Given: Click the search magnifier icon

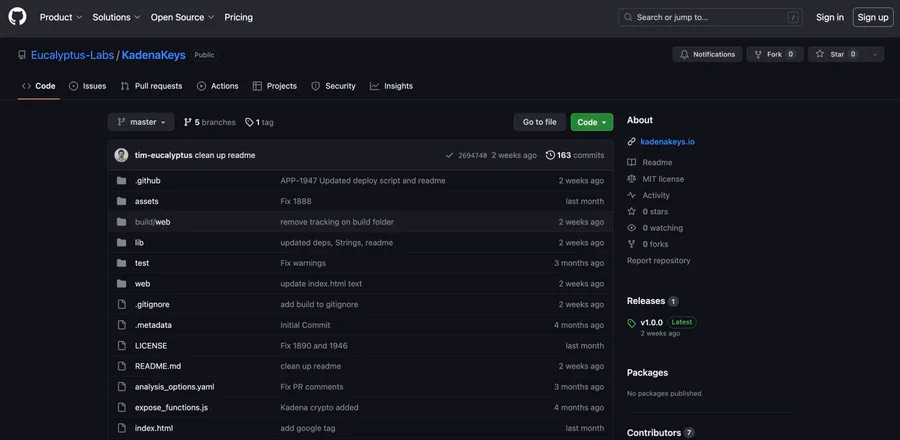Looking at the screenshot, I should click(628, 17).
